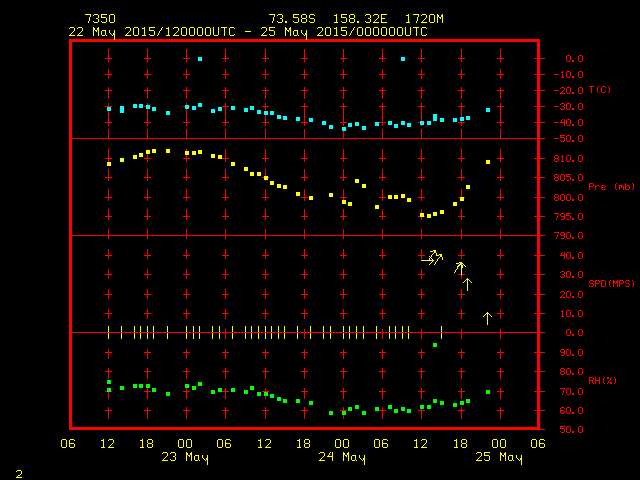Screen dimensions: 640x480
Task: Click the station ID 7350 in the header
Action: [100, 19]
